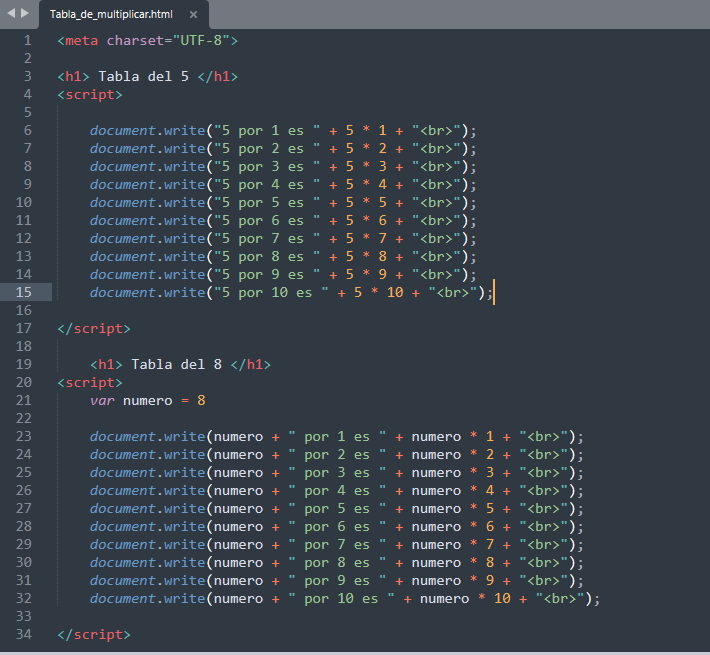
Task: Click the line with '5 por 4 es'
Action: 283,185
